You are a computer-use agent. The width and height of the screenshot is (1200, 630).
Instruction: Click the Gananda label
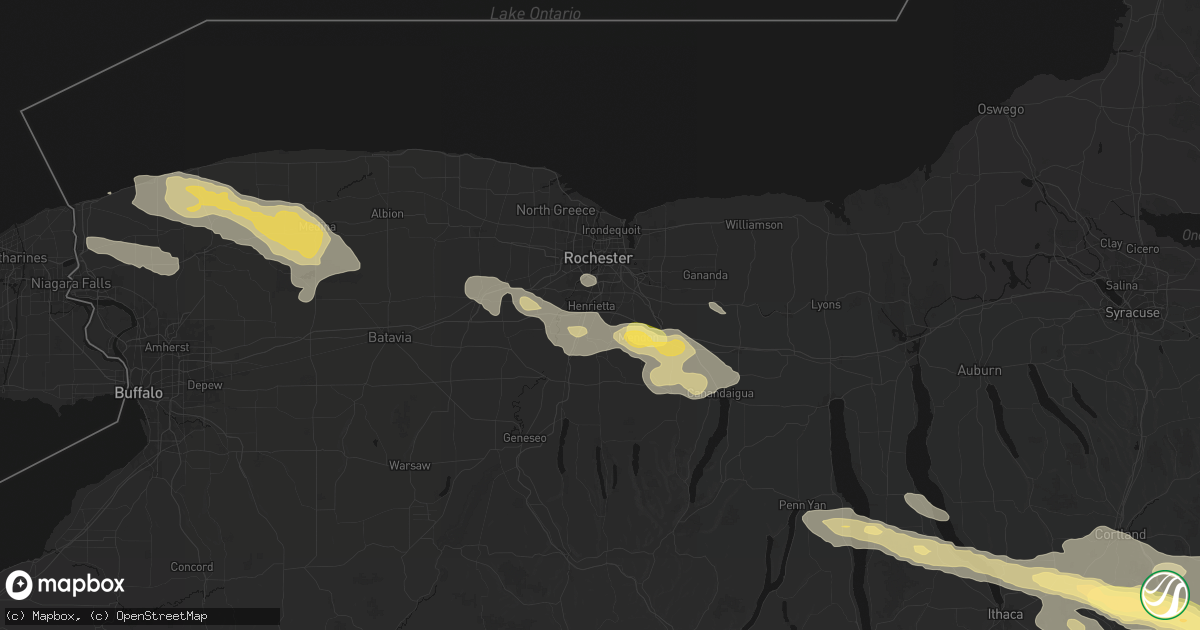(x=705, y=275)
